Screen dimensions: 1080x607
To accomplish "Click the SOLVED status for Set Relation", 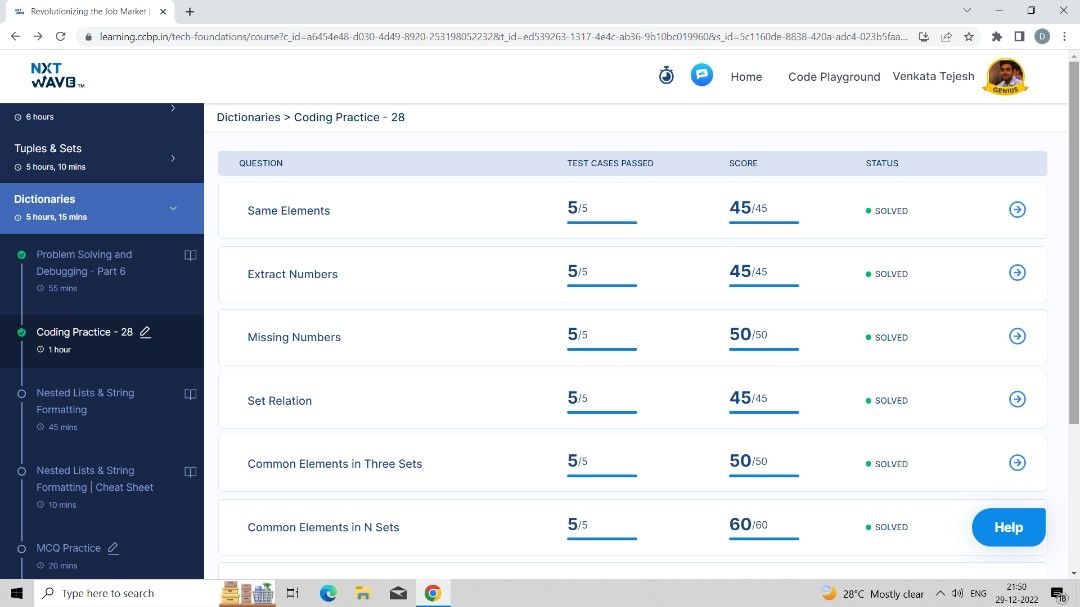I will [x=886, y=400].
